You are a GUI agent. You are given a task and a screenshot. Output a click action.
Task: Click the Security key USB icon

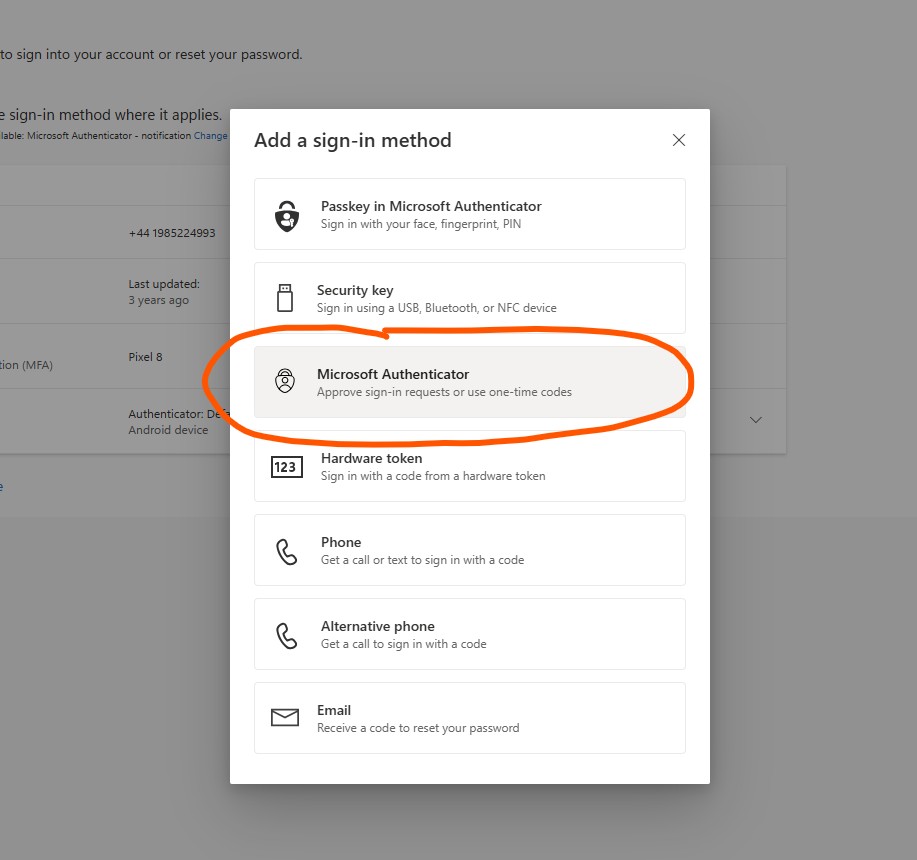click(285, 298)
